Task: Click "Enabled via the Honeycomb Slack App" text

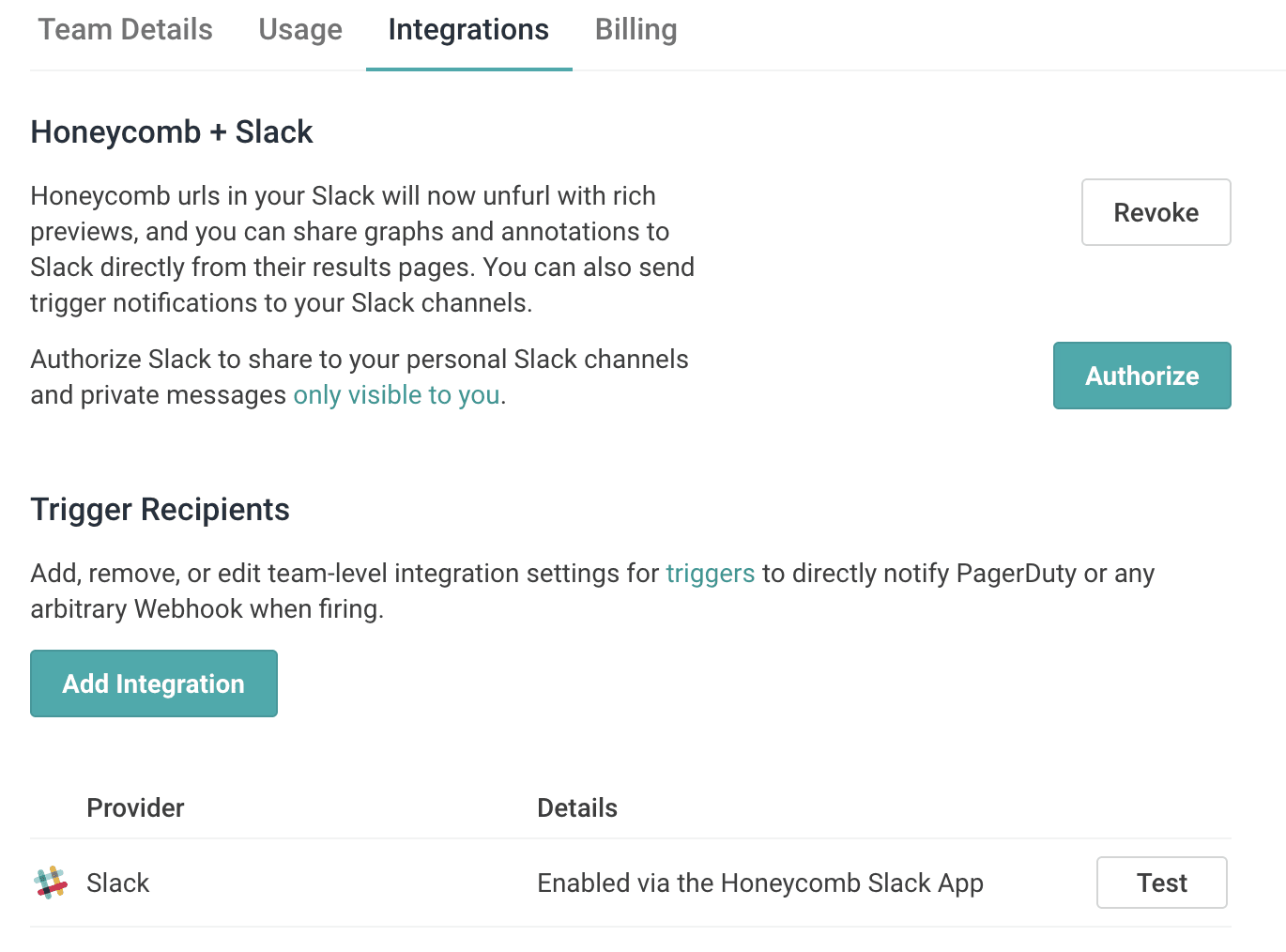Action: point(760,883)
